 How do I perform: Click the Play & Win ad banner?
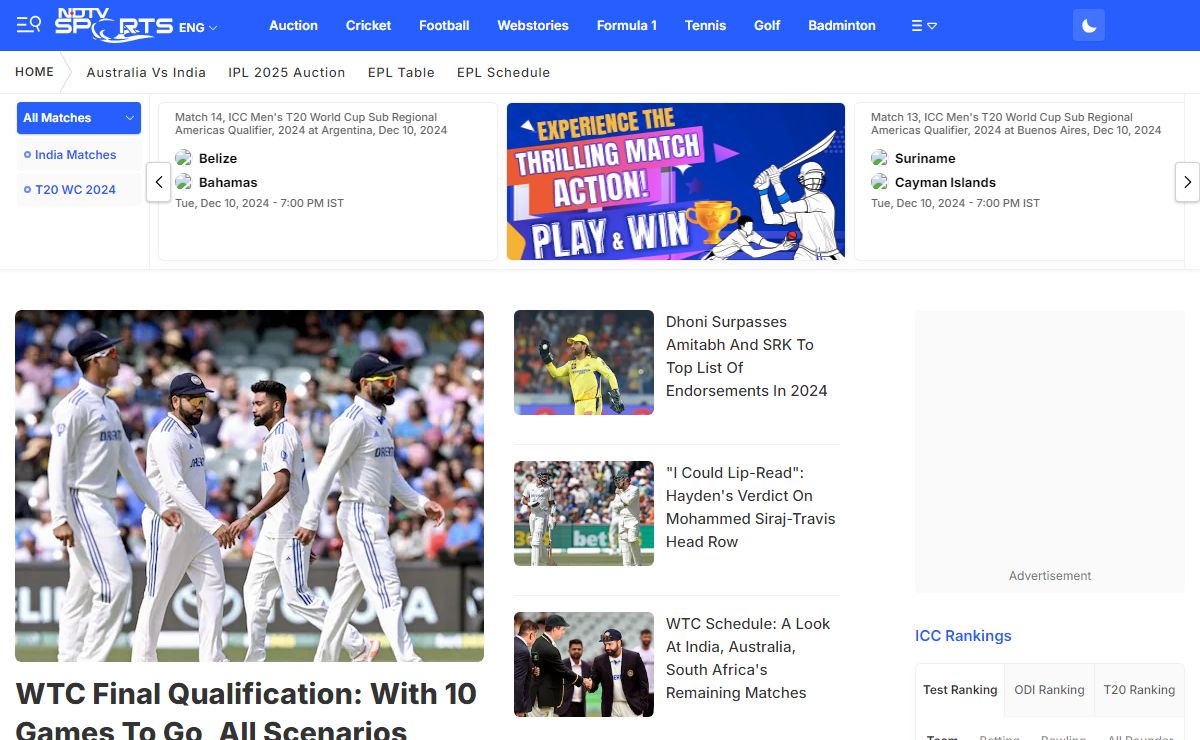[675, 181]
